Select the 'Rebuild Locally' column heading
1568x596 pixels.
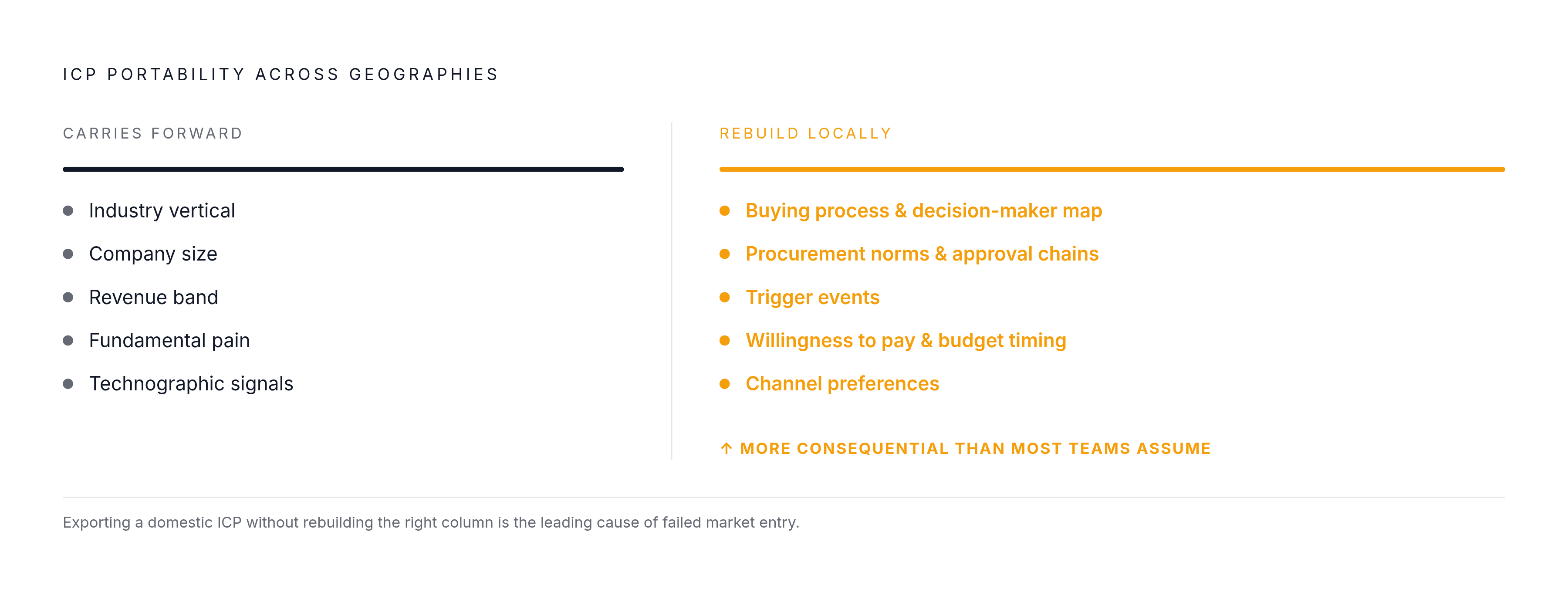(x=805, y=133)
